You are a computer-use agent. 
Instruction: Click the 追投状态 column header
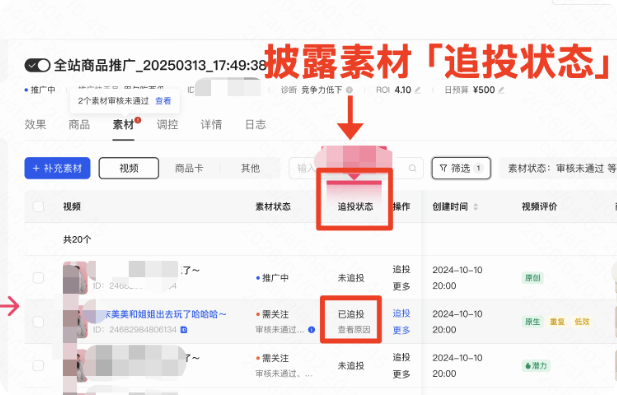pos(355,207)
